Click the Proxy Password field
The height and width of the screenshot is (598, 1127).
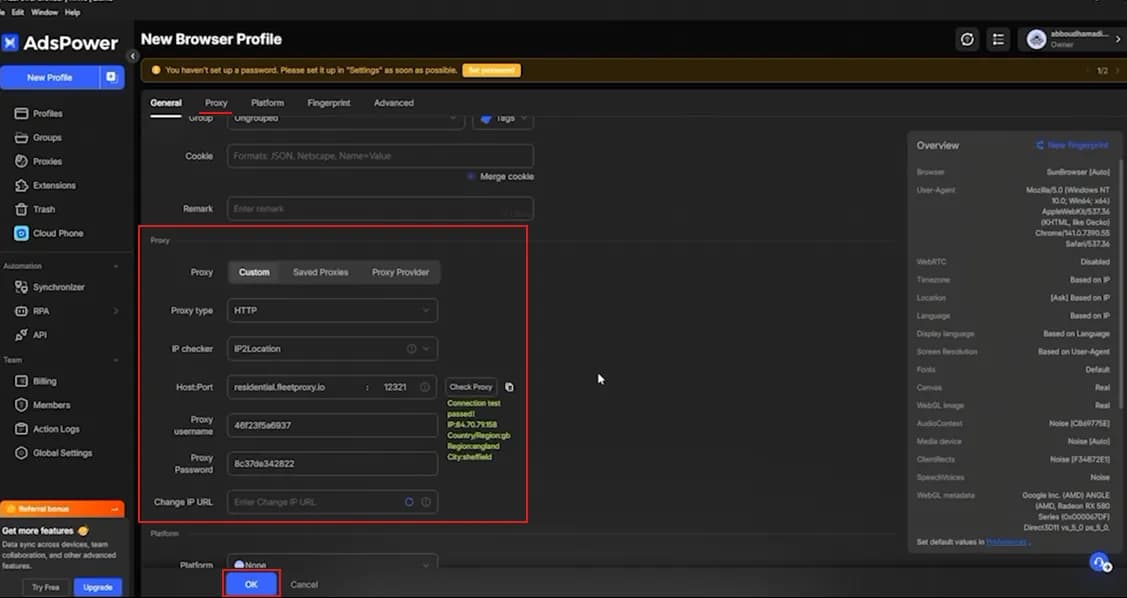coord(332,464)
